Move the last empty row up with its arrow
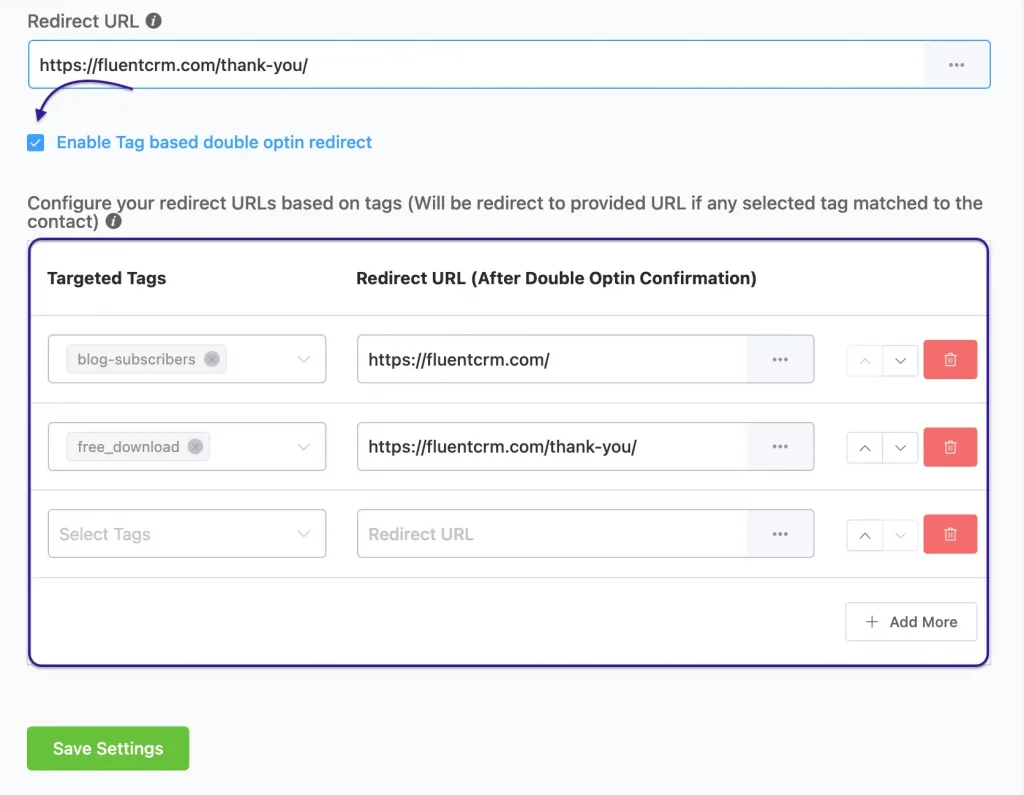1024x795 pixels. tap(864, 534)
